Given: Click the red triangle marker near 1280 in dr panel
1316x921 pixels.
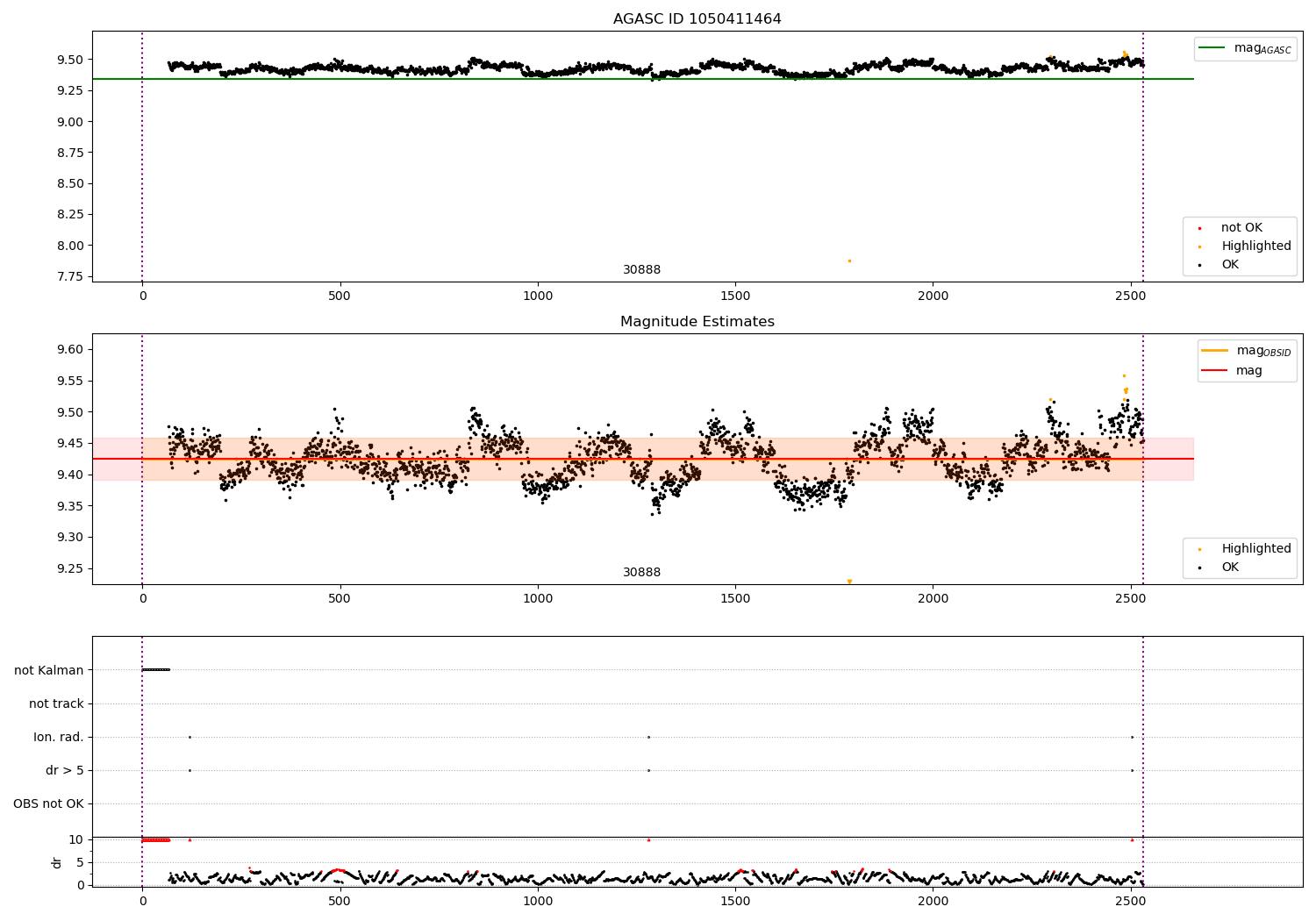Looking at the screenshot, I should [648, 839].
